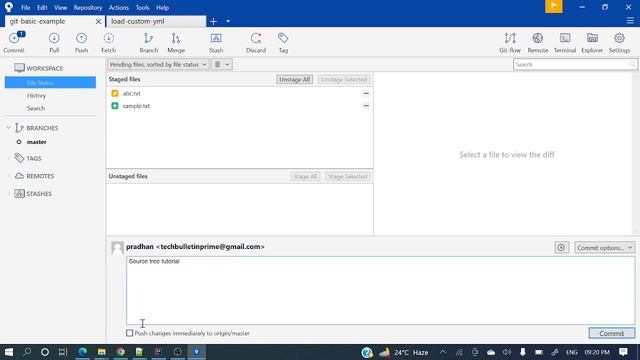This screenshot has width=640, height=360.
Task: Enable Push changes immediately to origin/master
Action: pyautogui.click(x=129, y=333)
